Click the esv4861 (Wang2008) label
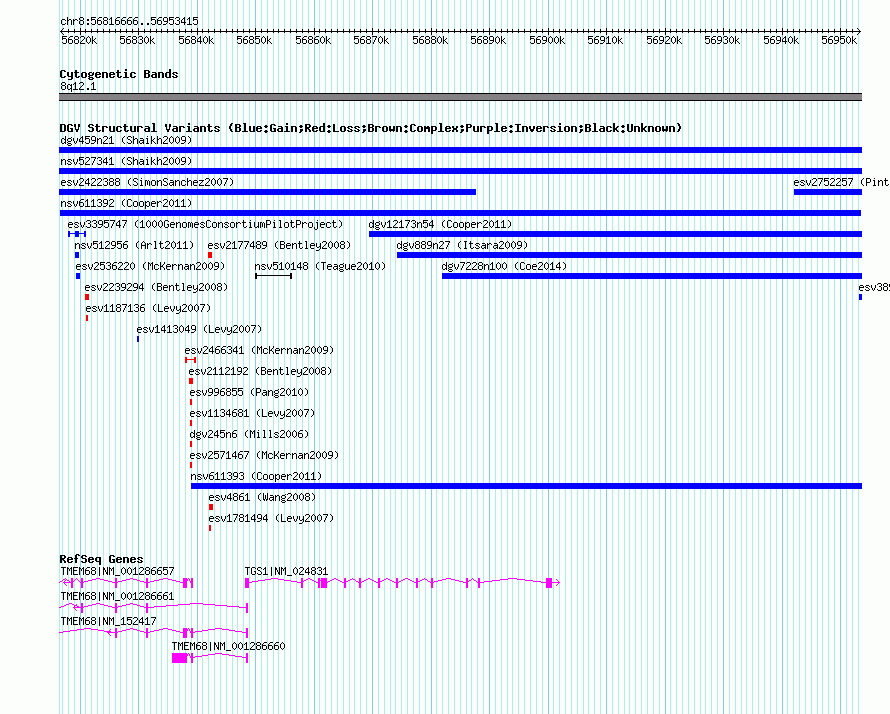The height and width of the screenshot is (714, 890). (262, 497)
